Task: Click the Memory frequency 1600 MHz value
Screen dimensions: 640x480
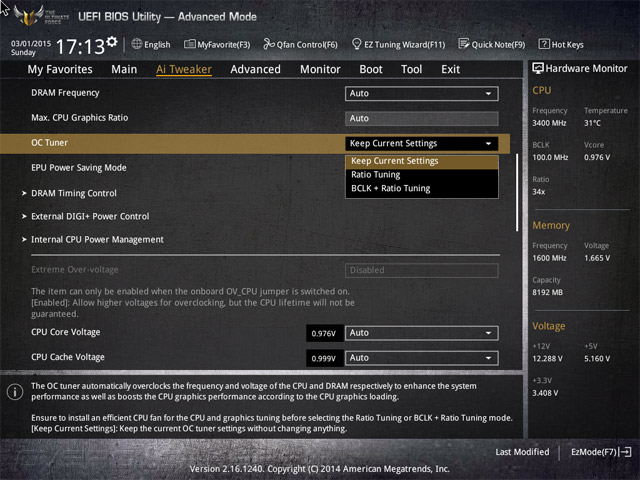Action: [x=549, y=258]
